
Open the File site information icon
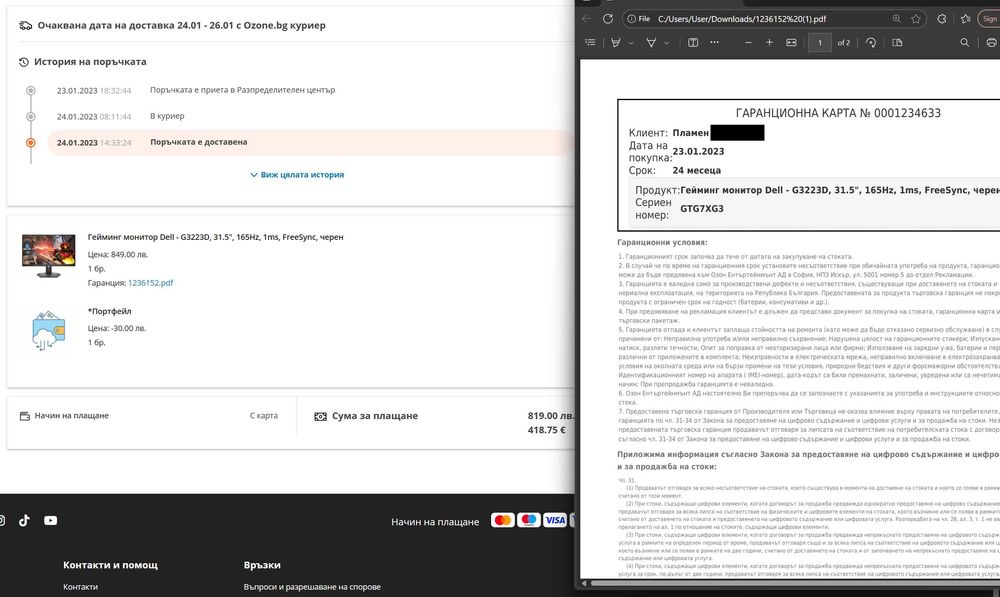coord(638,18)
